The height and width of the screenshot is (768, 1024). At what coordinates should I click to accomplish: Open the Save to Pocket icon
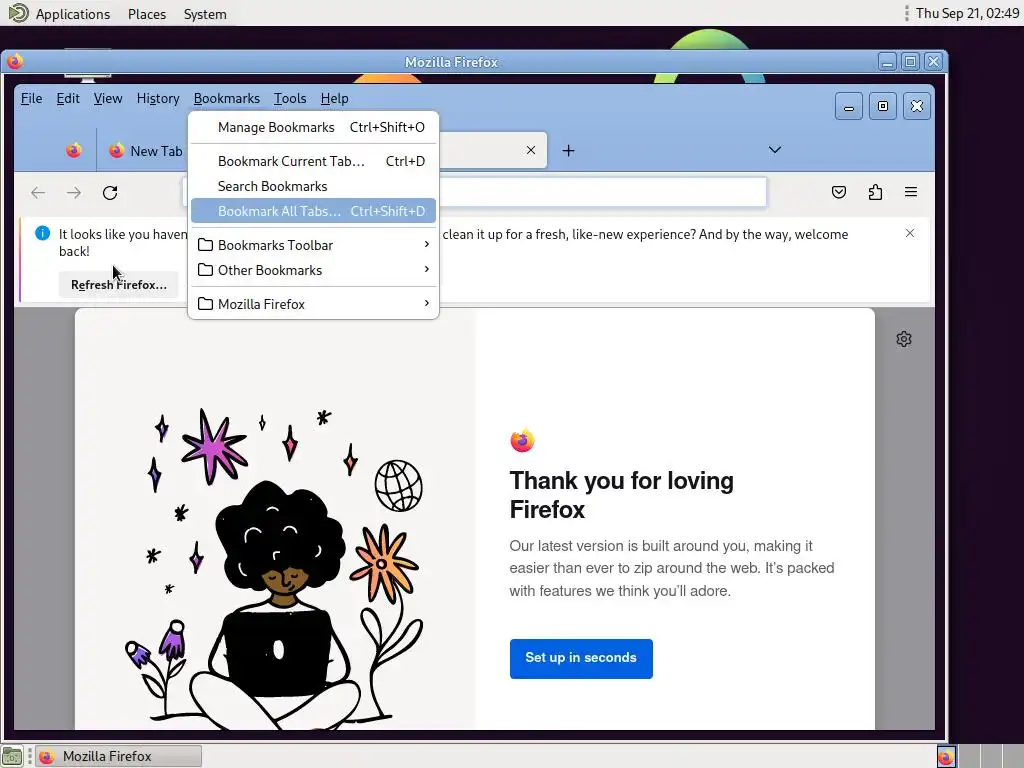[x=839, y=192]
